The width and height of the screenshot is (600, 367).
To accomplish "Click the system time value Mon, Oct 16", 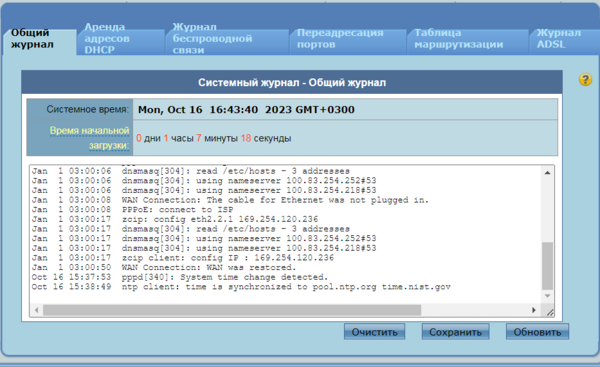I will tap(246, 110).
